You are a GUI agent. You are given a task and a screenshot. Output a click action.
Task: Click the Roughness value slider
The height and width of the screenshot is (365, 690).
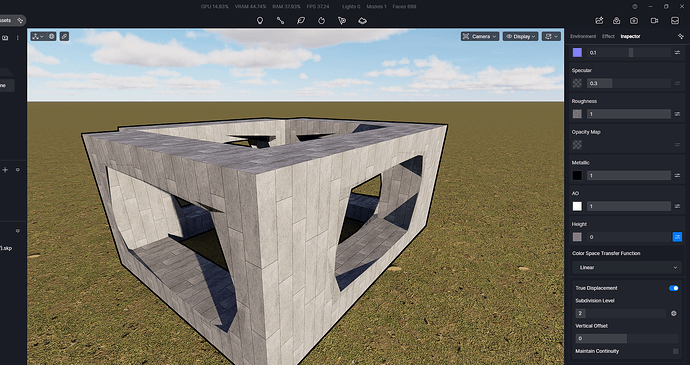(x=628, y=114)
